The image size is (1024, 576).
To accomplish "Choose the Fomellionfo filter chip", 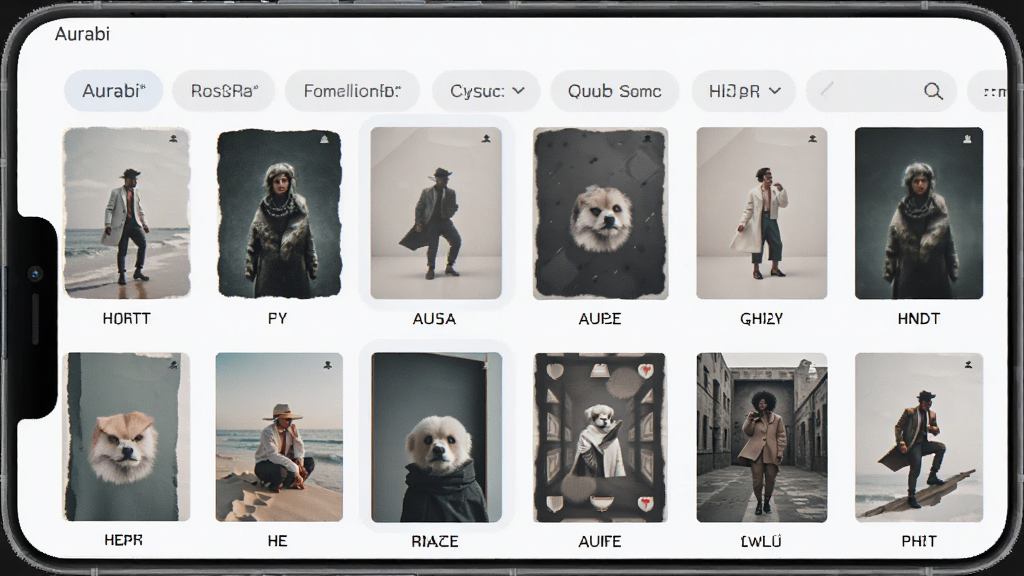I will click(x=352, y=91).
